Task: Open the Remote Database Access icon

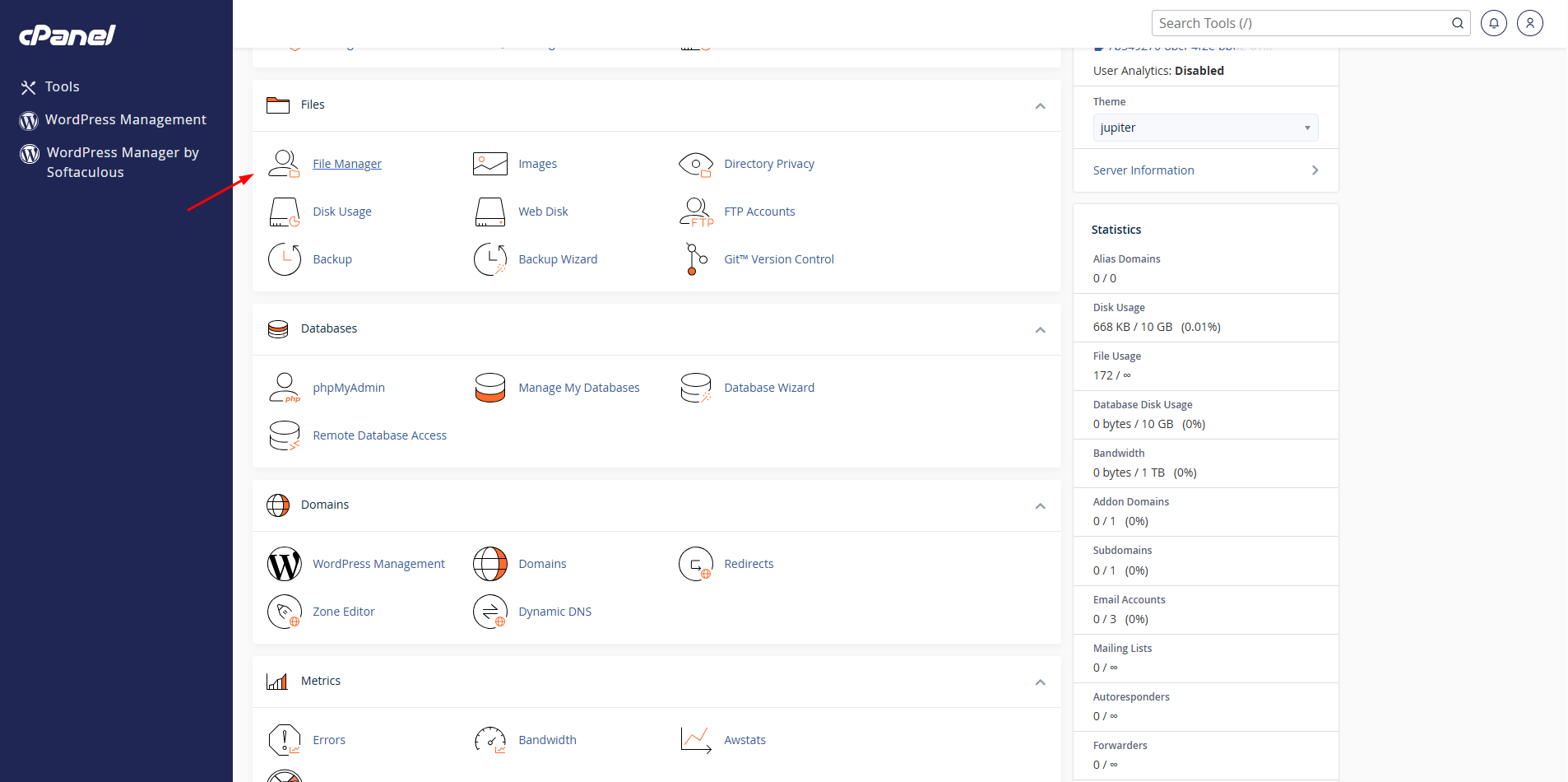Action: point(284,435)
